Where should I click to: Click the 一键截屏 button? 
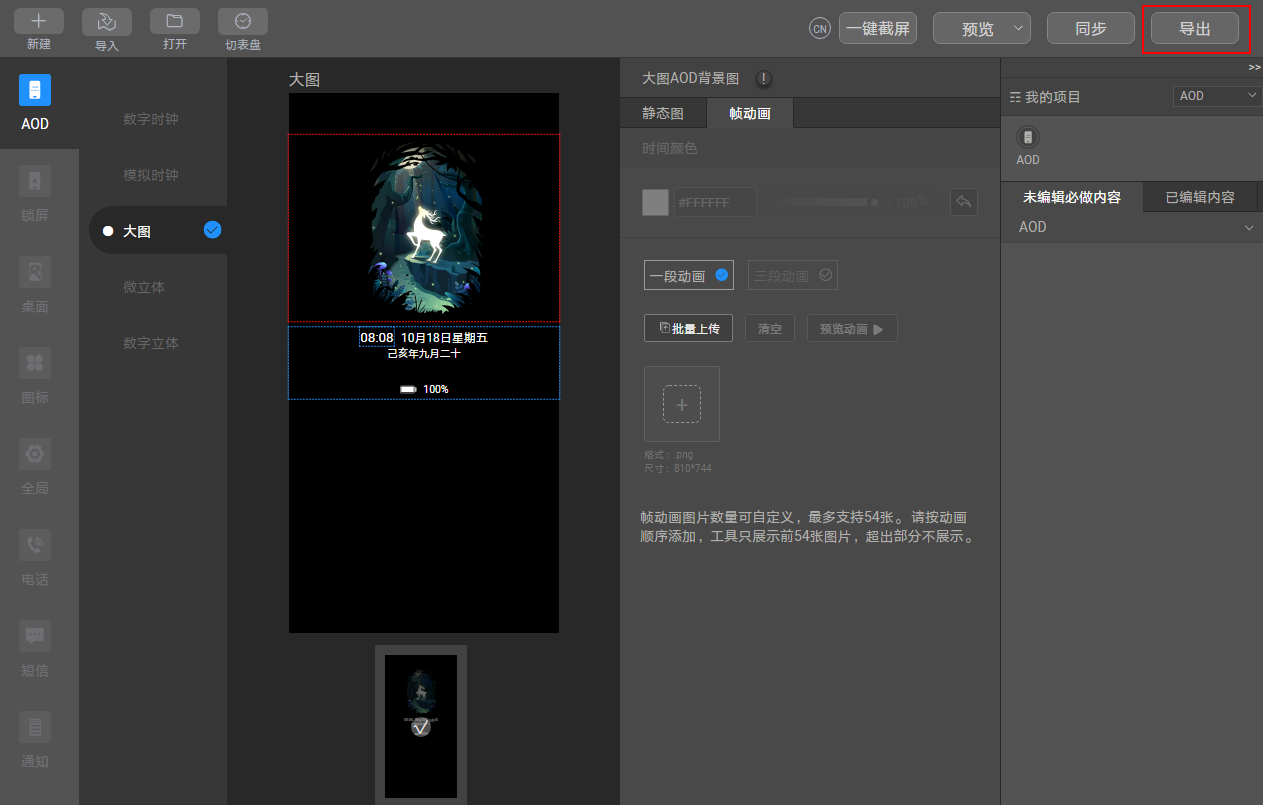coord(878,28)
